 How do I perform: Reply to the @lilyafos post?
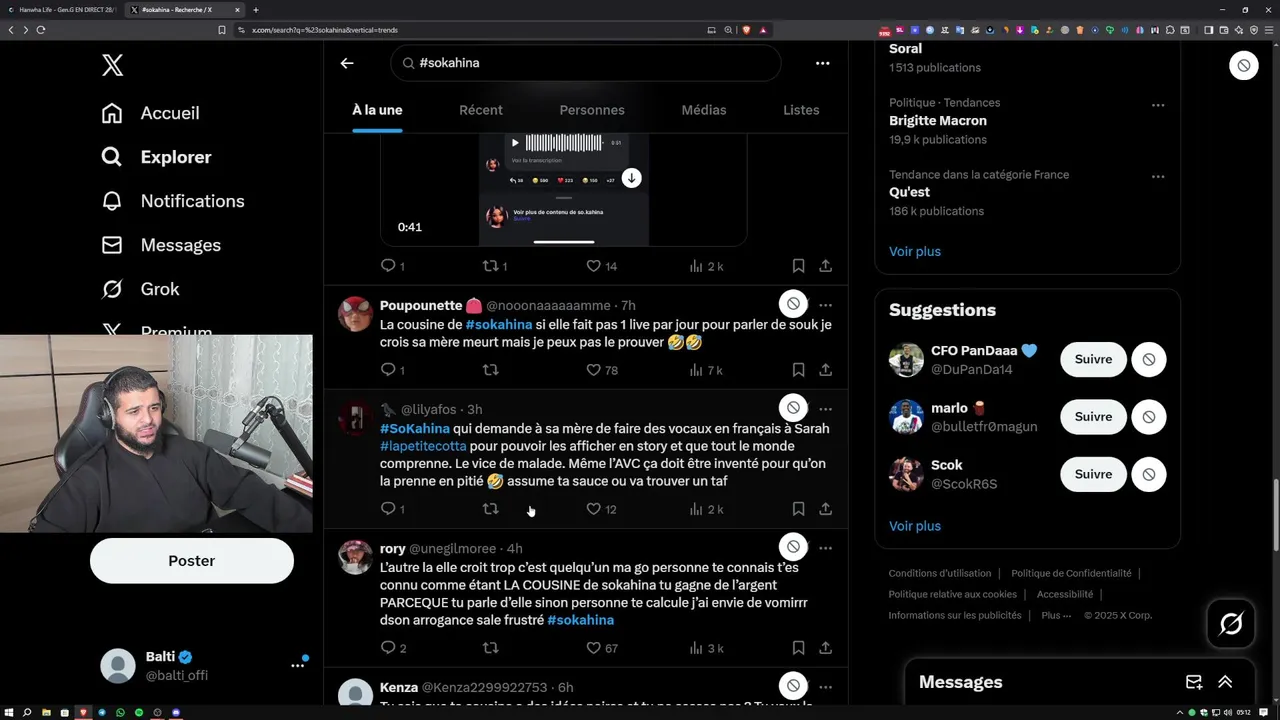click(392, 509)
